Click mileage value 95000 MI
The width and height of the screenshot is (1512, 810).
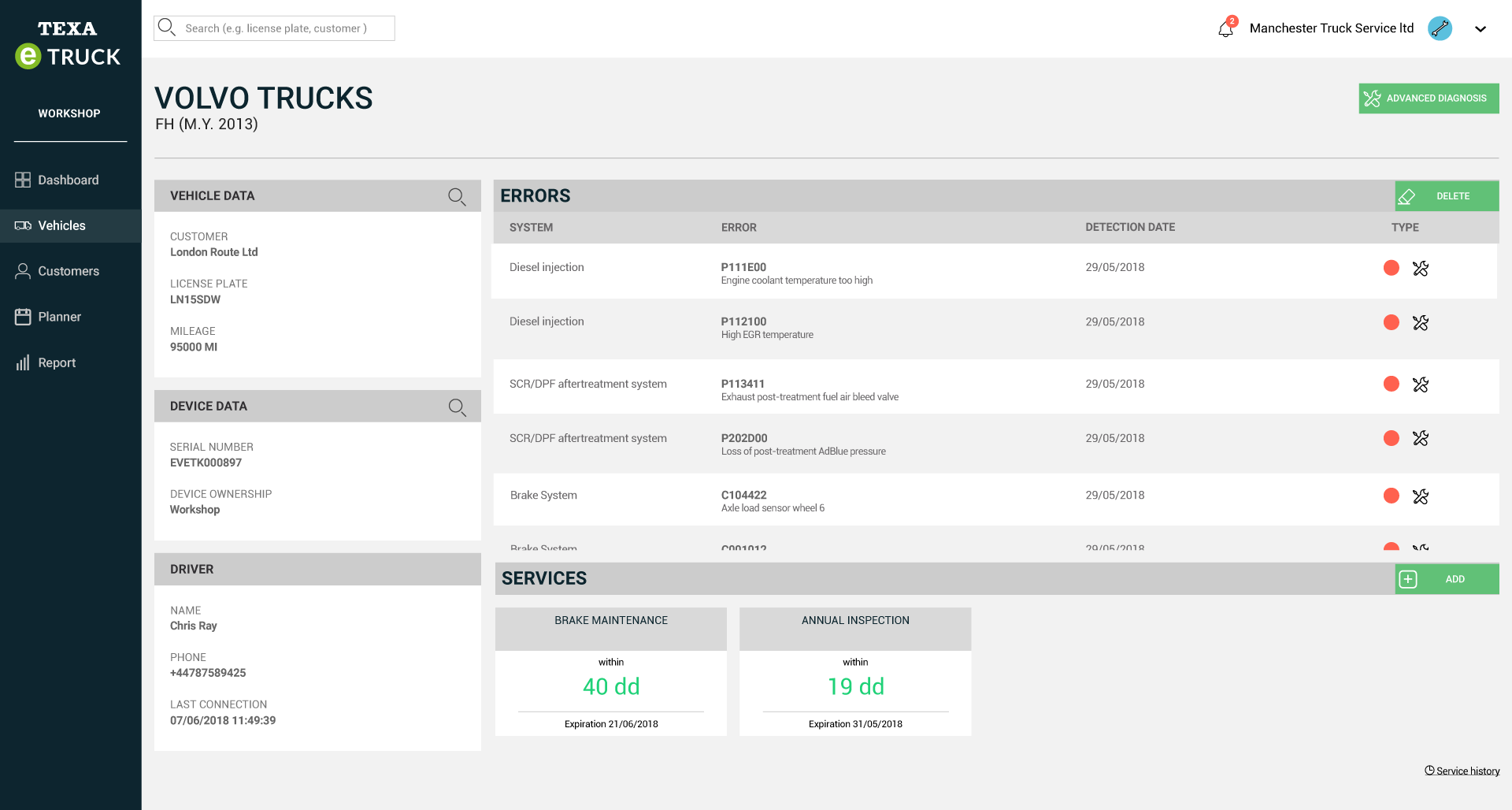(194, 347)
